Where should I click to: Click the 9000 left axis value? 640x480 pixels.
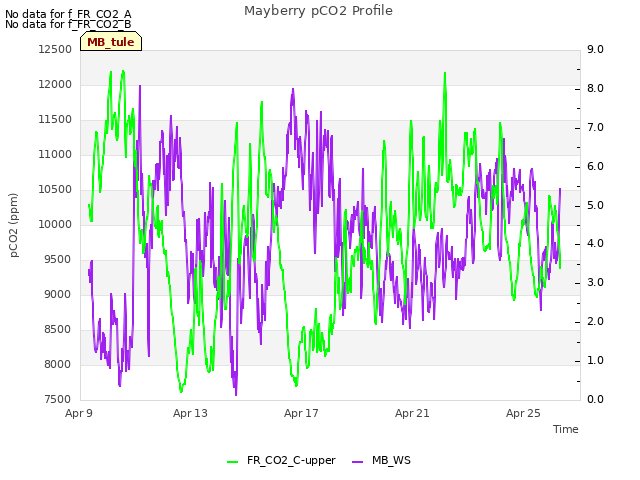[x=58, y=294]
